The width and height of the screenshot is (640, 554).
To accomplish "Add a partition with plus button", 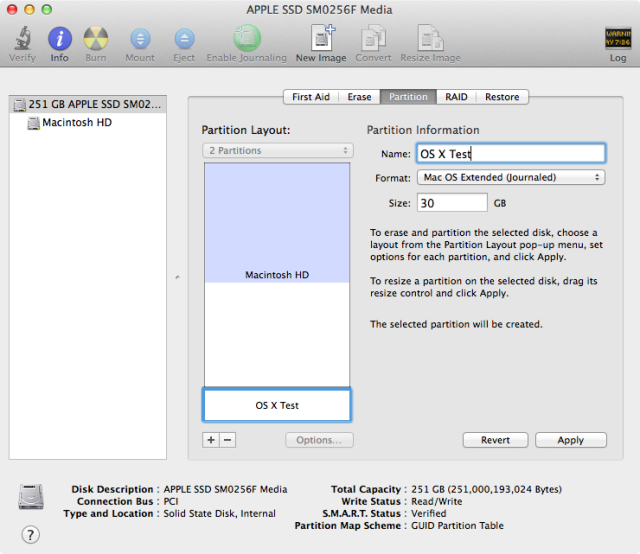I will tap(211, 440).
